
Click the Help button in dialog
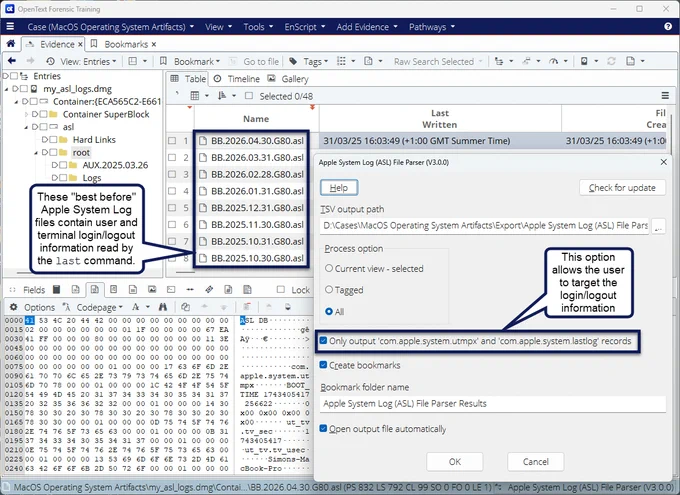click(x=339, y=187)
